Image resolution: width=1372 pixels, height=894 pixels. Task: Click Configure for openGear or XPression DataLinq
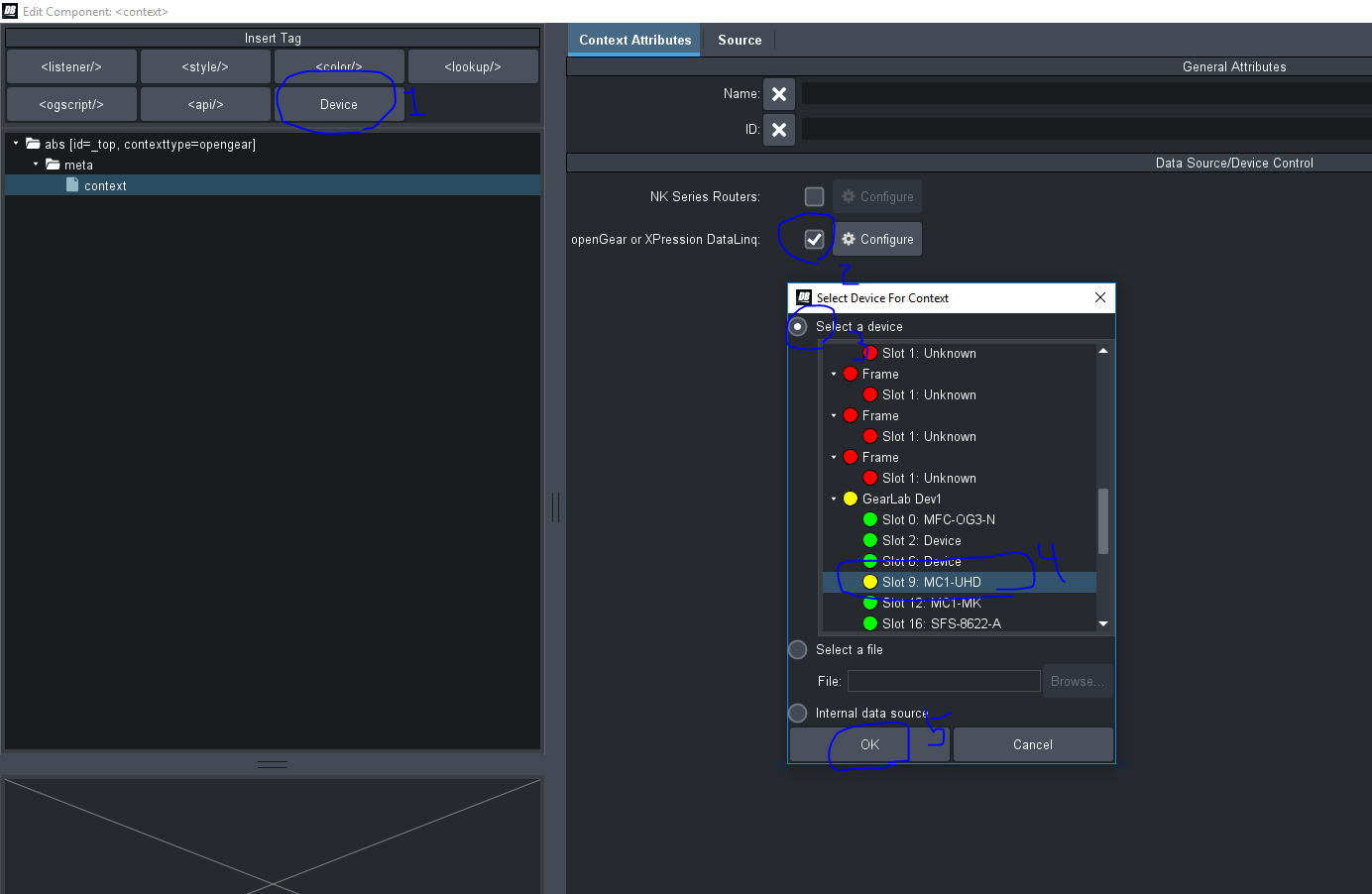(x=877, y=239)
